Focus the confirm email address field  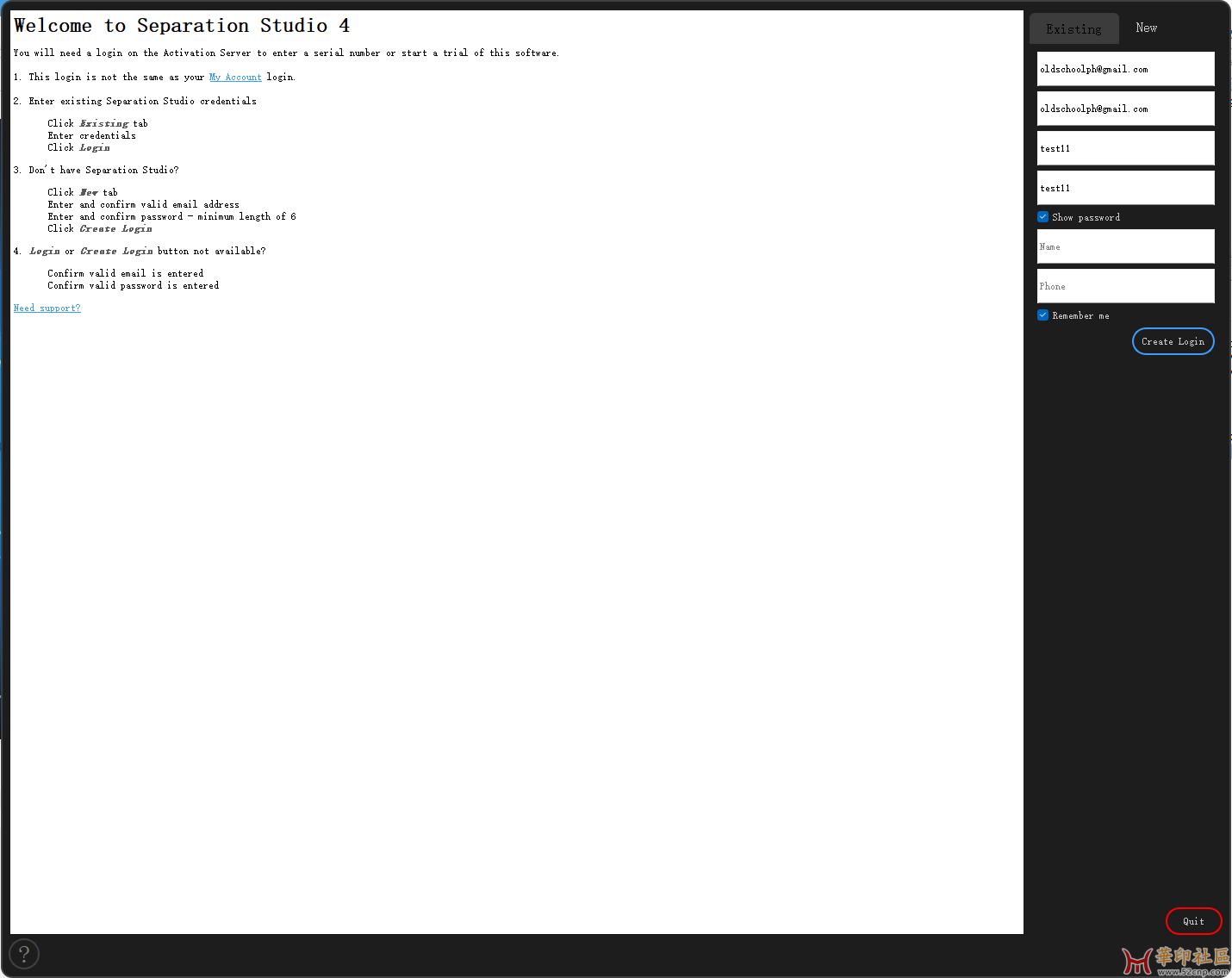[x=1126, y=109]
